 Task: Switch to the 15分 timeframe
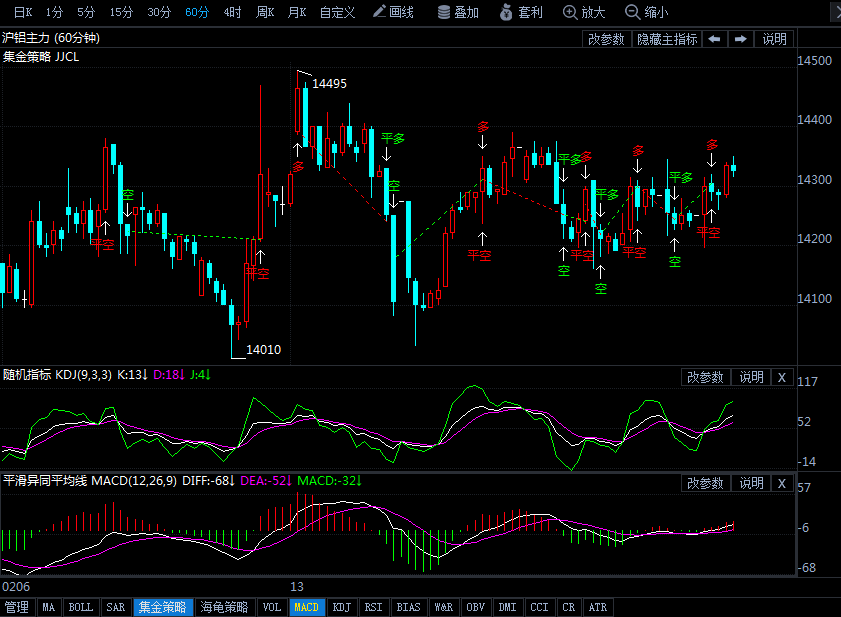121,12
